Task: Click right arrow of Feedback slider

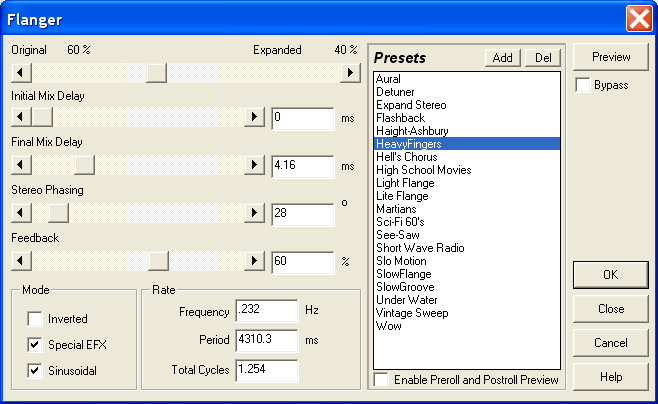Action: tap(255, 261)
